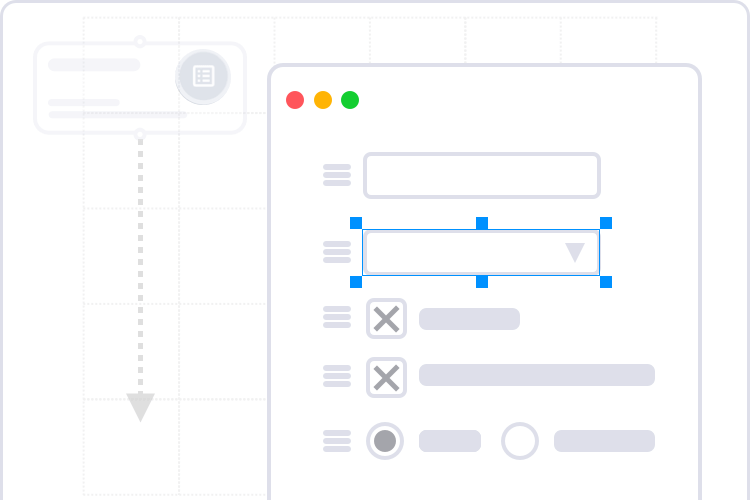Focus the empty text input field

(481, 176)
